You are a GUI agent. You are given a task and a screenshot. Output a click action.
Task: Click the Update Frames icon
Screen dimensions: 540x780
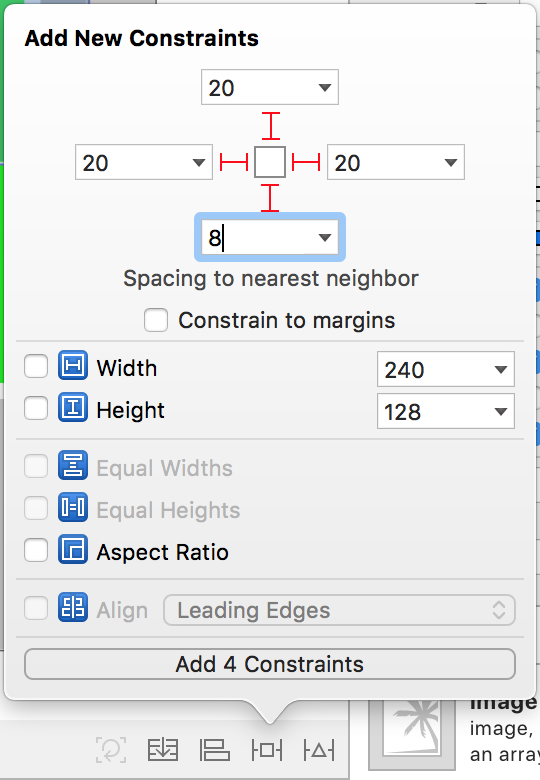tap(111, 750)
